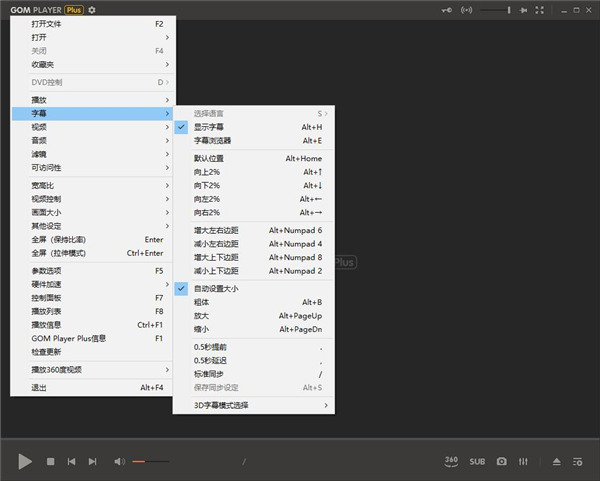Skip to previous track
The image size is (600, 481).
pos(71,462)
